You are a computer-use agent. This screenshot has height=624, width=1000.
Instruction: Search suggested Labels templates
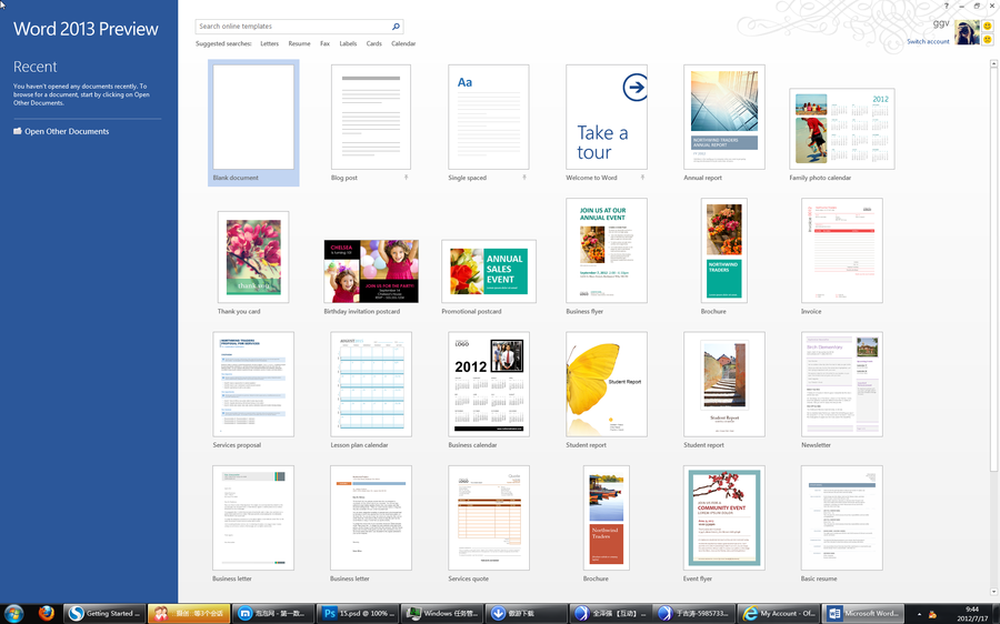(x=348, y=43)
